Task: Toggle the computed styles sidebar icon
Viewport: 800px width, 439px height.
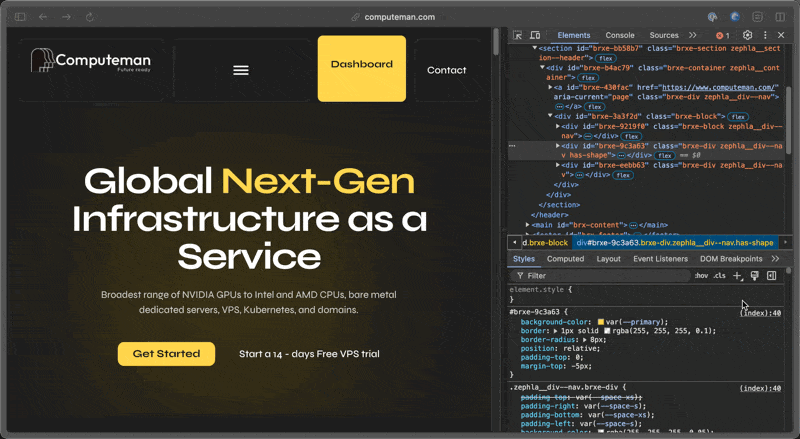Action: pyautogui.click(x=771, y=276)
